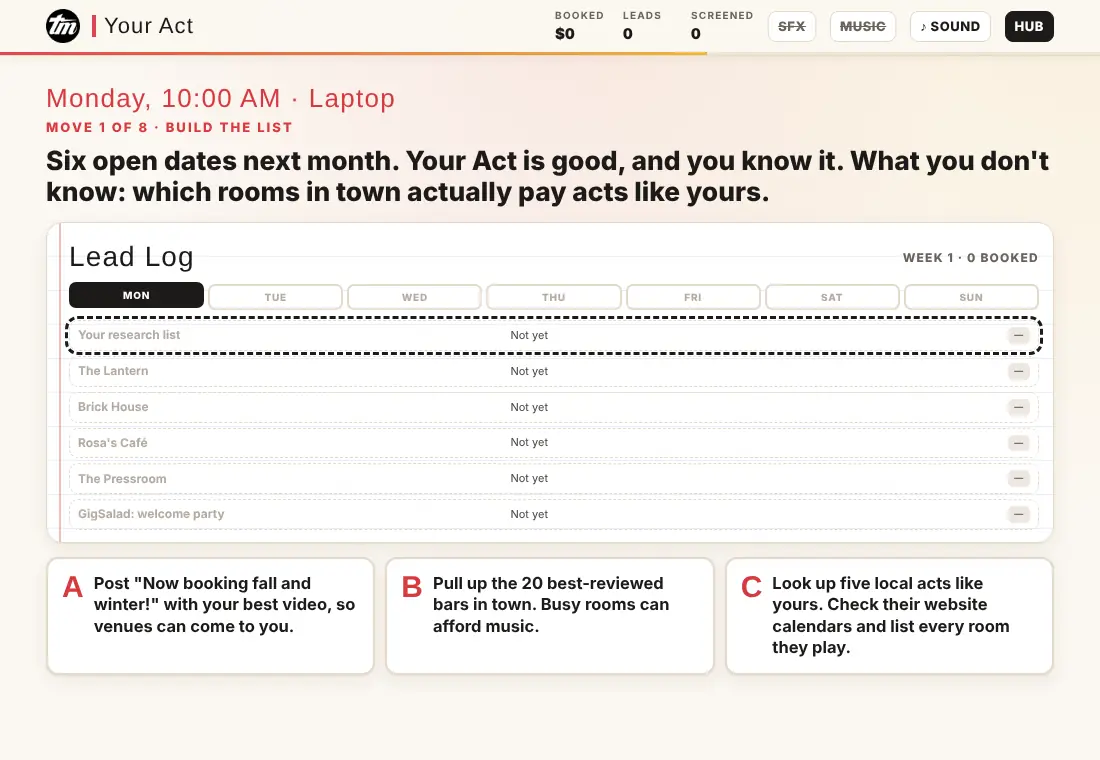Screen dimensions: 1100x760
Task: Click 'Not yet' status in GigSalad row
Action: coord(529,514)
